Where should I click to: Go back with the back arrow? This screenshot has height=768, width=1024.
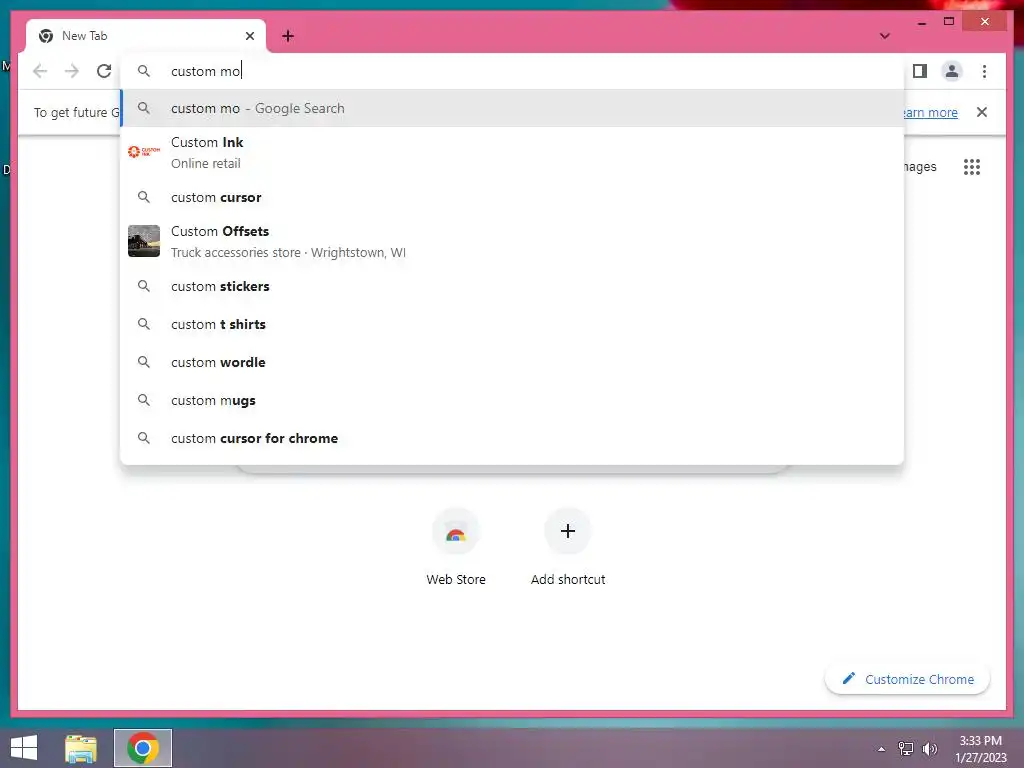pyautogui.click(x=40, y=71)
